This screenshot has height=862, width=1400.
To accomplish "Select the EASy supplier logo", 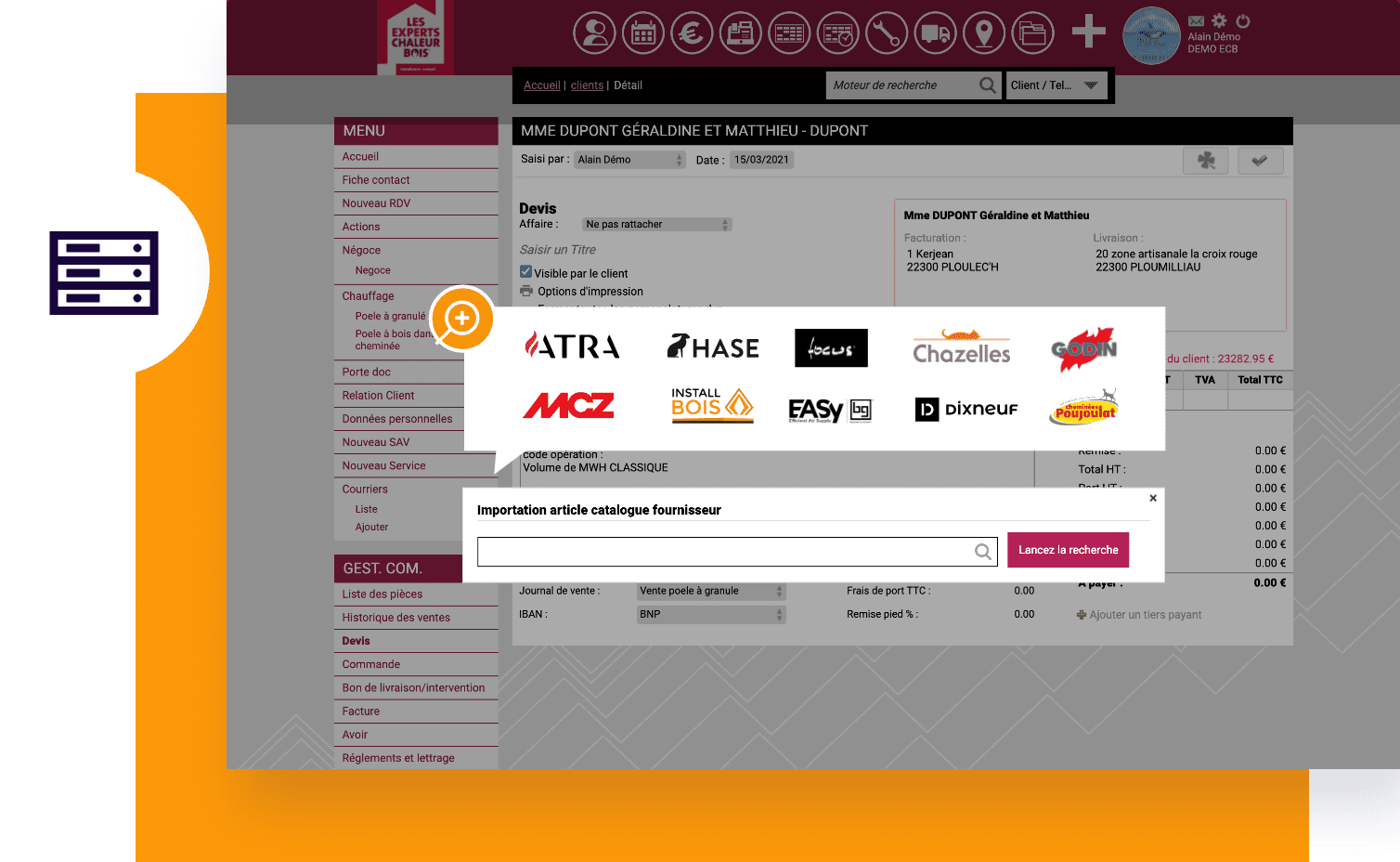I will click(x=831, y=410).
